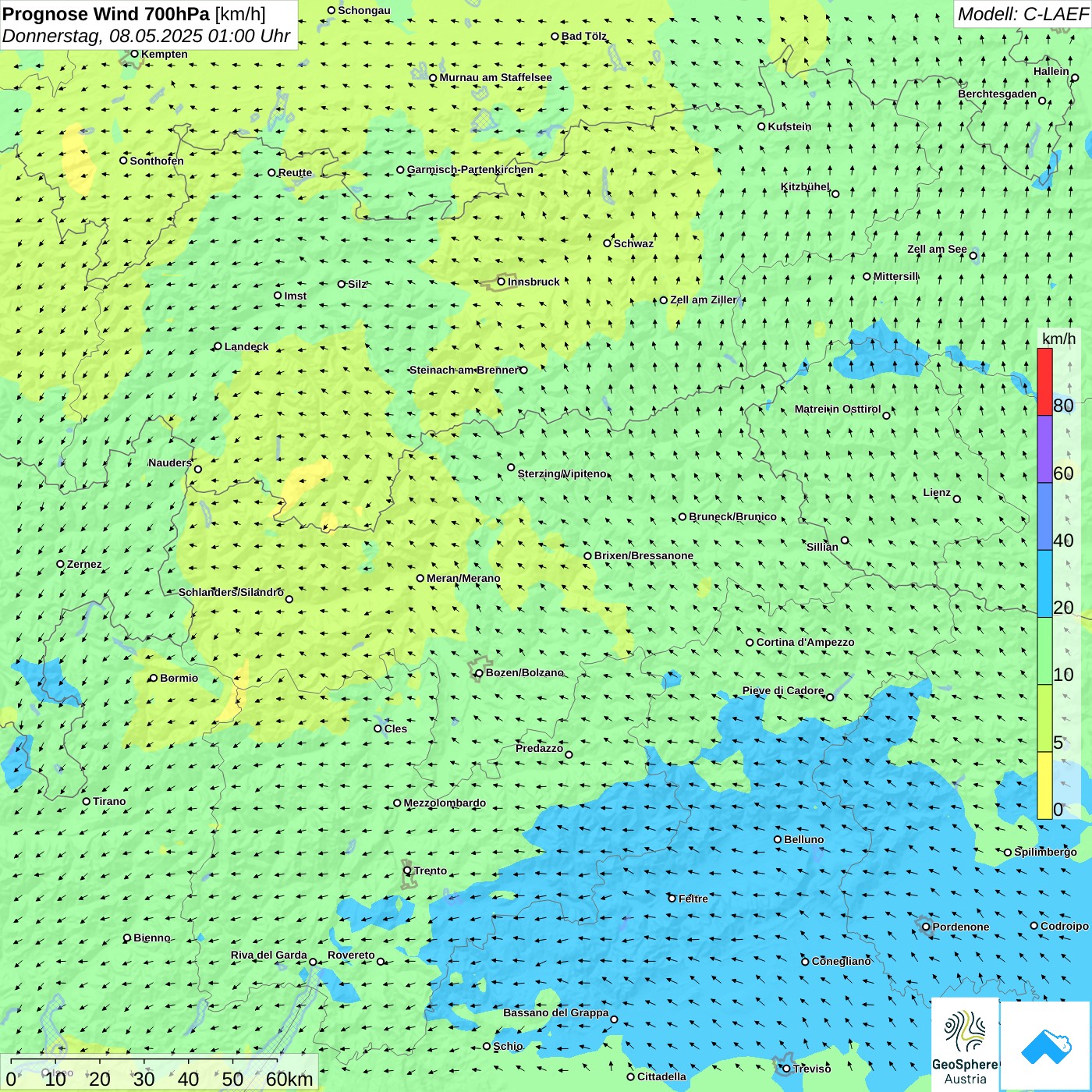Select the Schongau label

point(364,10)
